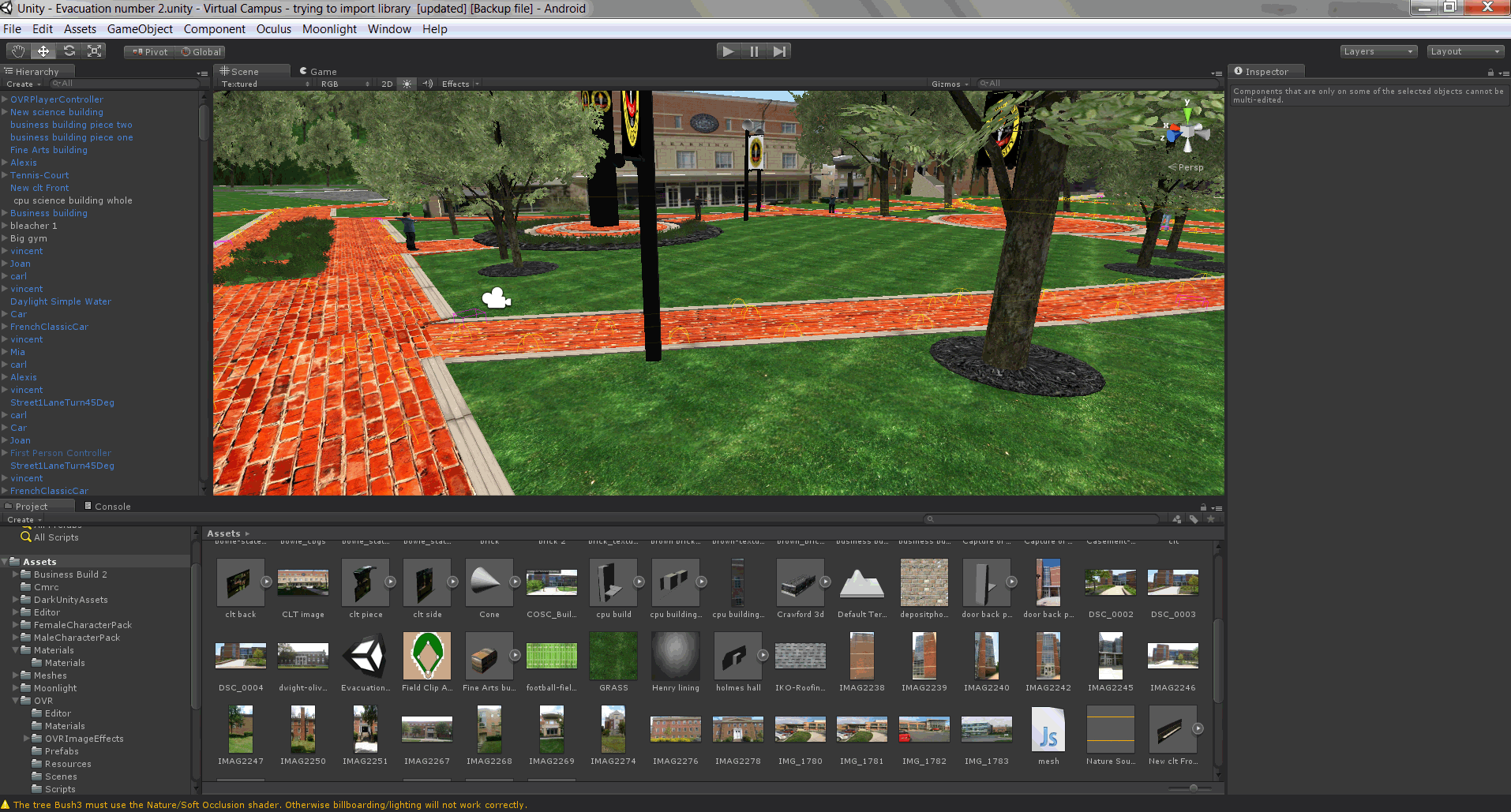Open the GameObject menu
The image size is (1511, 812).
(140, 29)
